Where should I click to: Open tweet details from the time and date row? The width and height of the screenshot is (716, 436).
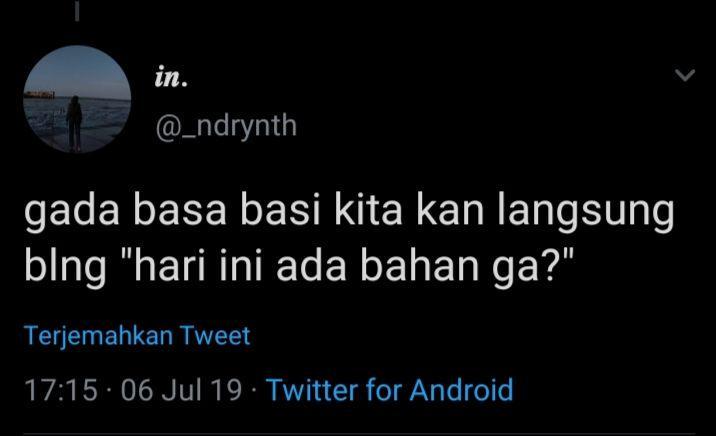[133, 390]
